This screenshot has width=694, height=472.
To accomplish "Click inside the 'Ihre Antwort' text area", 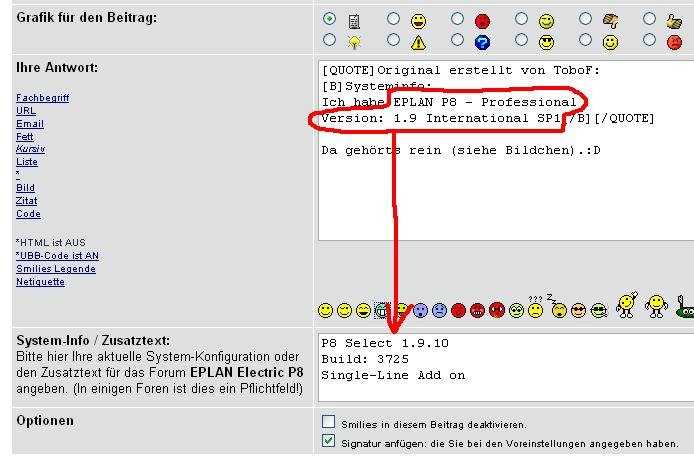I will pyautogui.click(x=506, y=151).
